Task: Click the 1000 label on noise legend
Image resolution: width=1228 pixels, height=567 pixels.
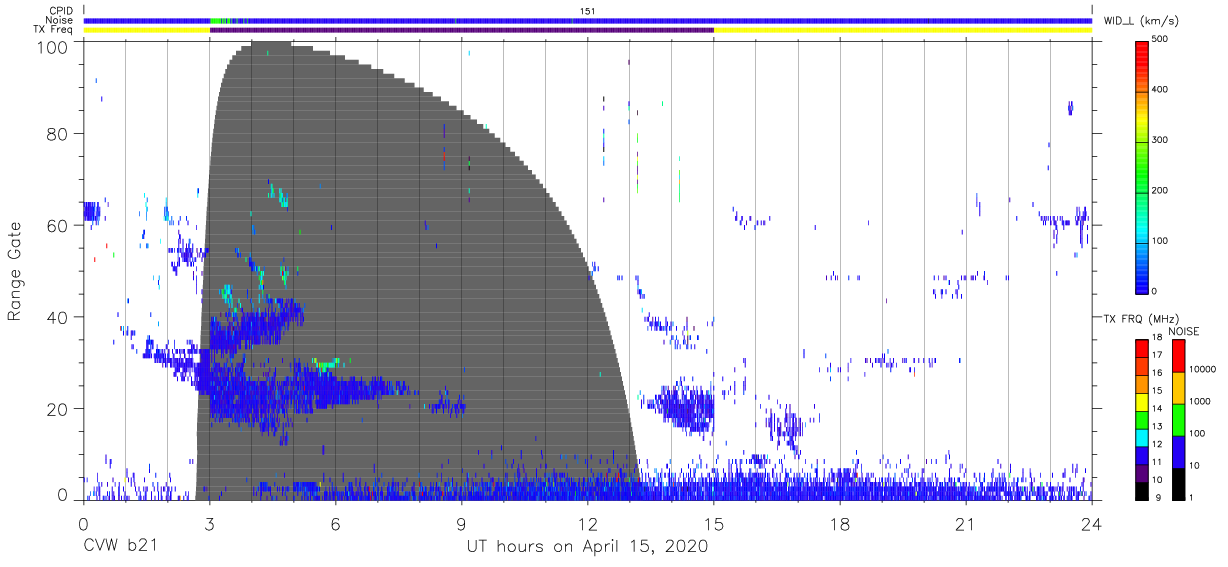Action: tap(1199, 401)
